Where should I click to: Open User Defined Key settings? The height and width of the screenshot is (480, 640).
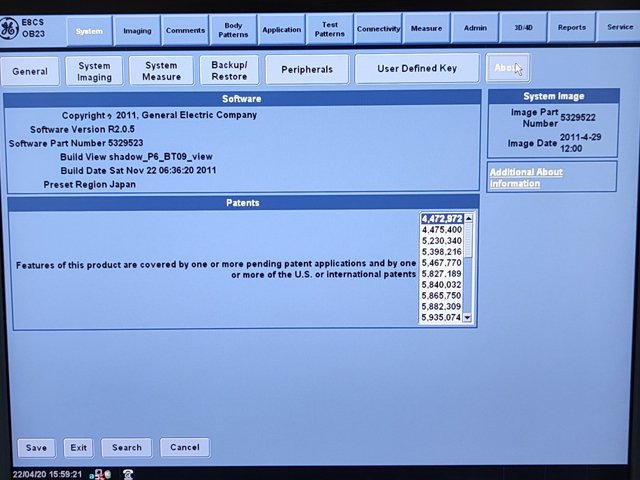[x=417, y=69]
